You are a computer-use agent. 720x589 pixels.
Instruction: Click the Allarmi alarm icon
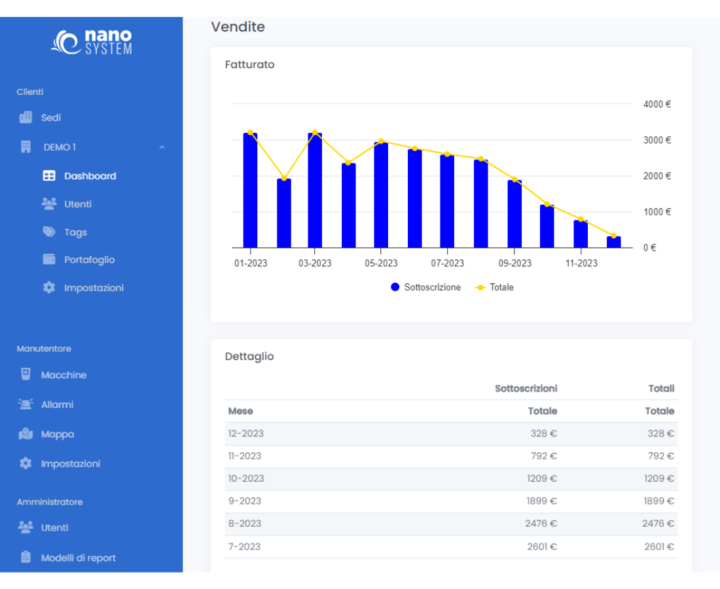click(26, 405)
